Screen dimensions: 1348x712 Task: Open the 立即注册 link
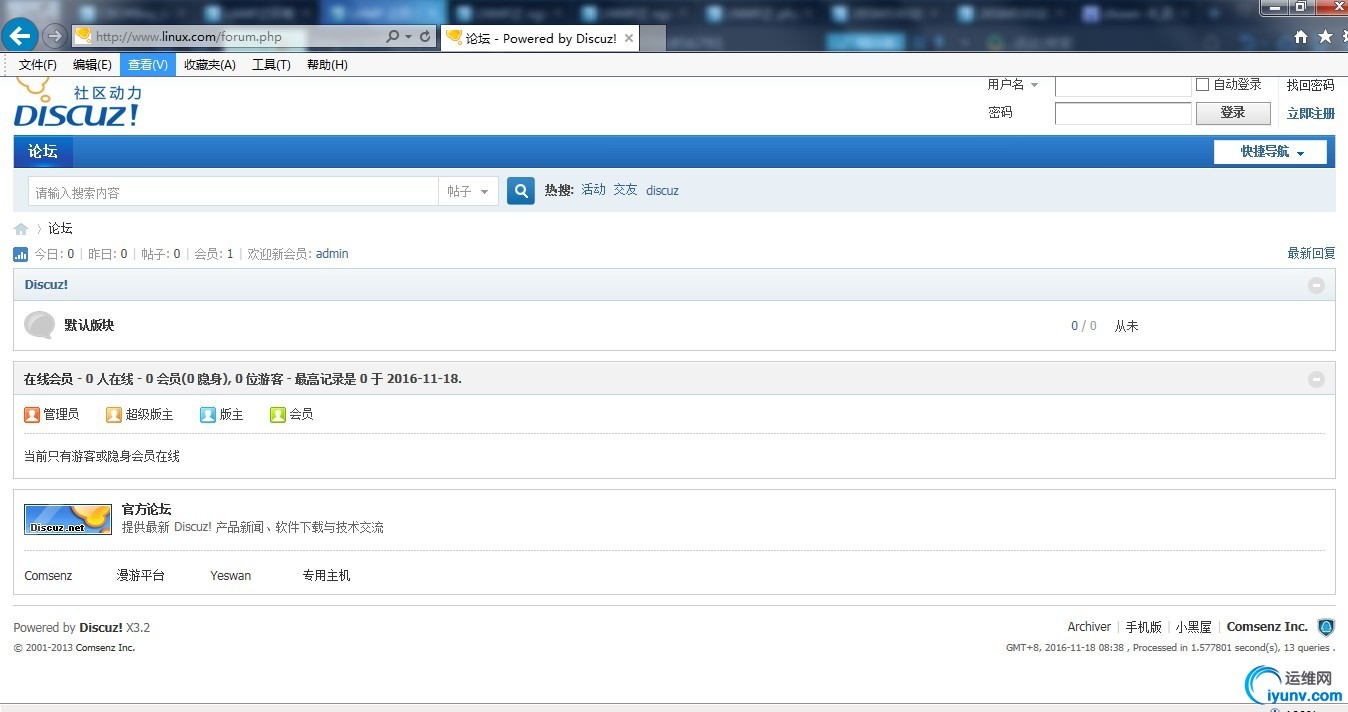pyautogui.click(x=1311, y=113)
